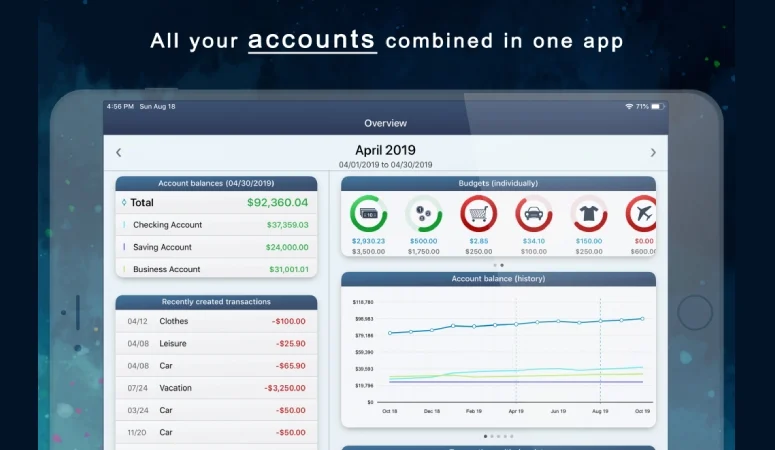Open the coins budget ring $500.00

[x=424, y=214]
